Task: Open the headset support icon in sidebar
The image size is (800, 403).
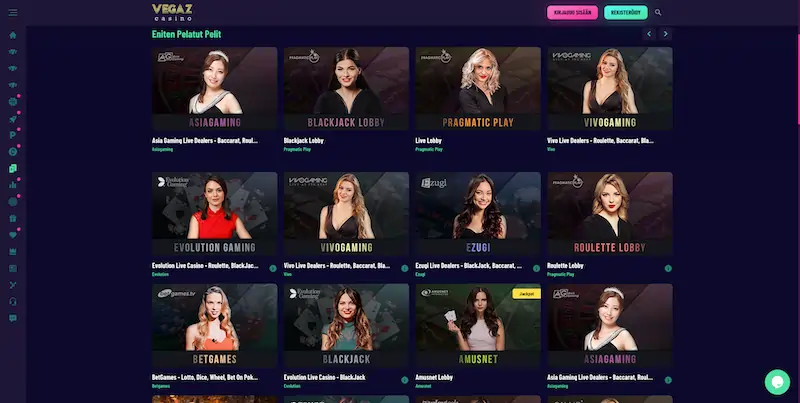Action: (x=13, y=301)
